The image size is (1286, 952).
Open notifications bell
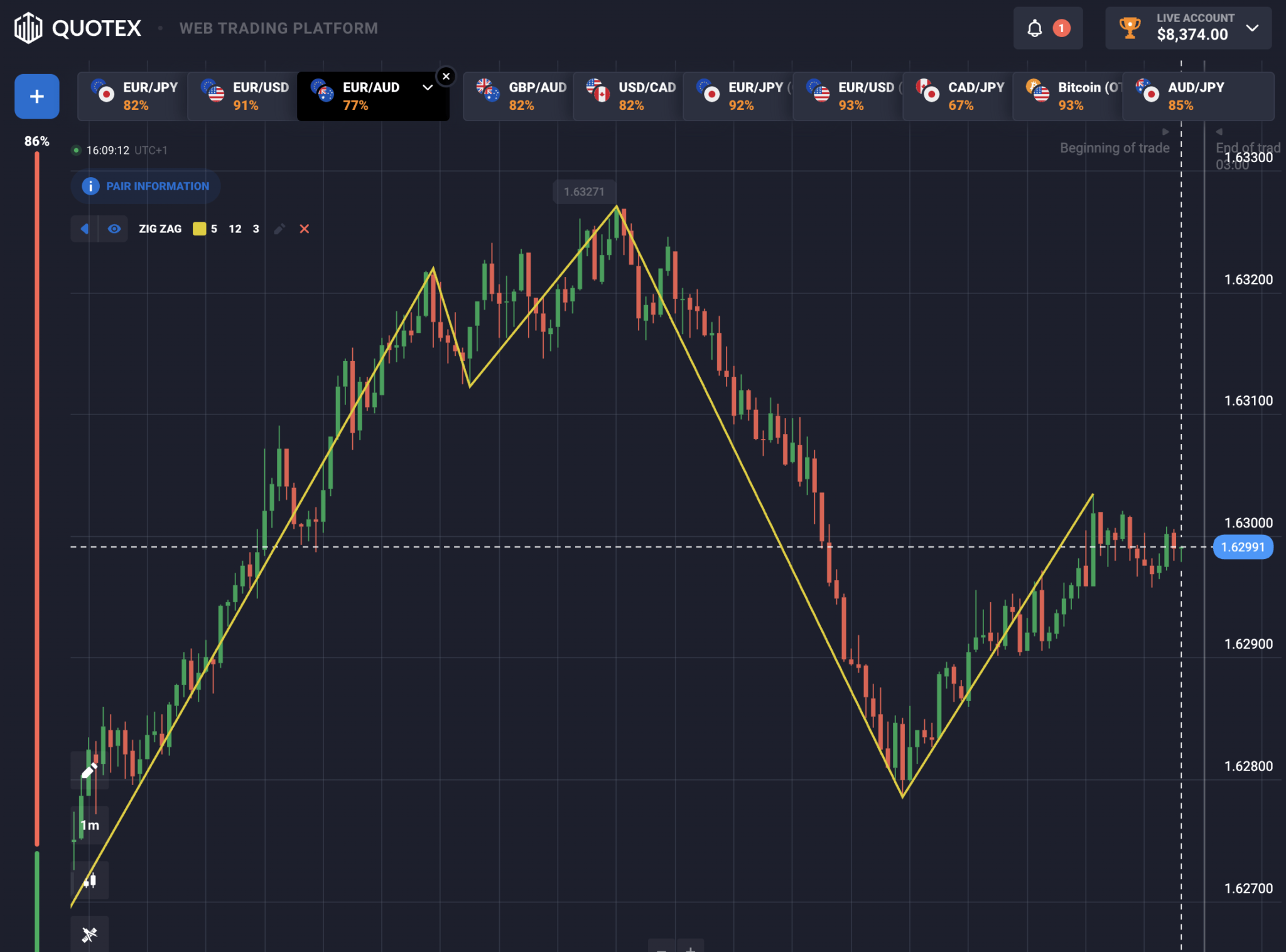click(x=1035, y=28)
